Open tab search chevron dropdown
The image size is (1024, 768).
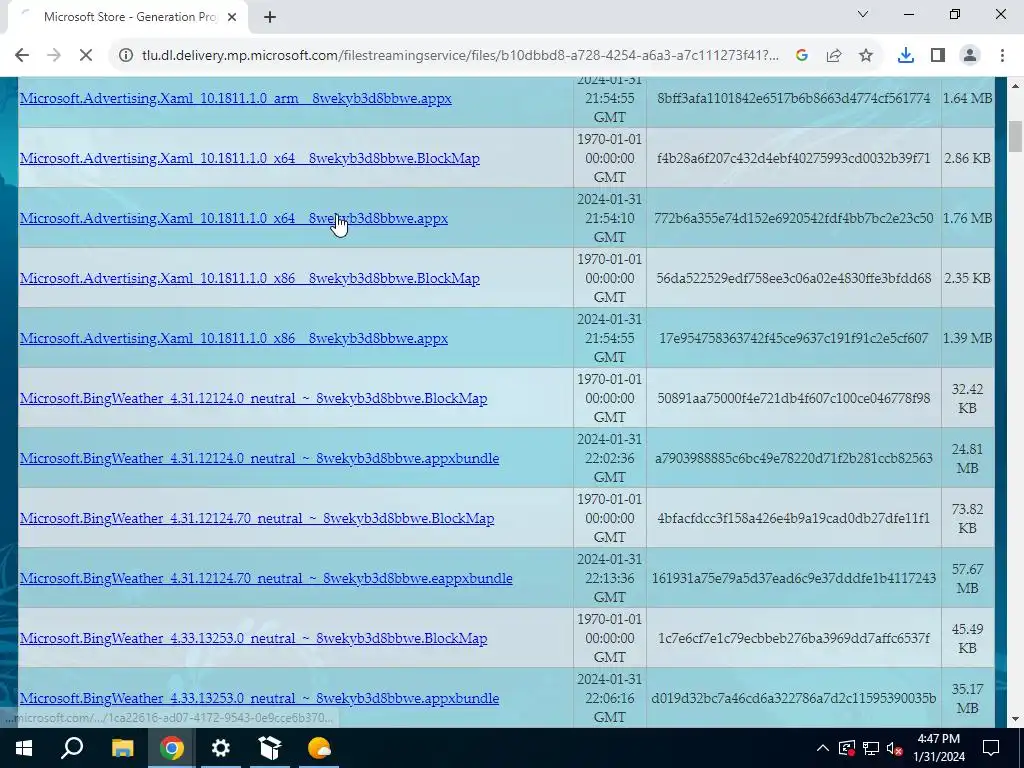(x=863, y=14)
